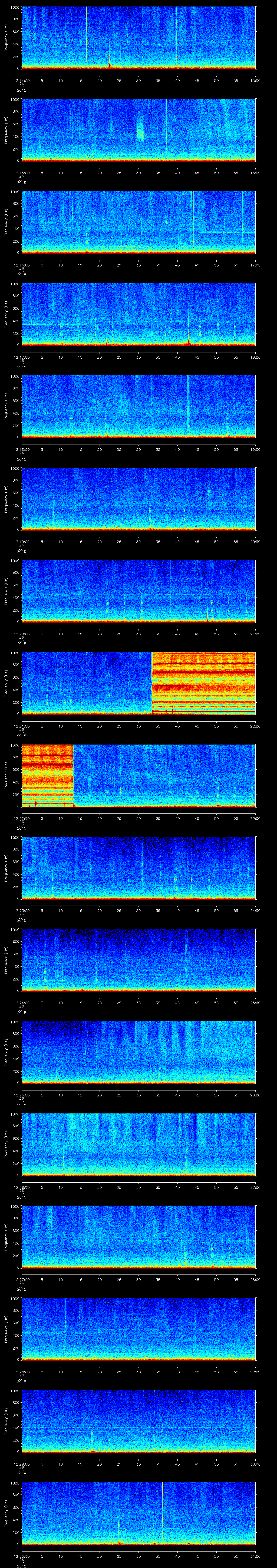The height and width of the screenshot is (1568, 277).
Task: Click the 12:16:00 start time label
Action: [21, 265]
